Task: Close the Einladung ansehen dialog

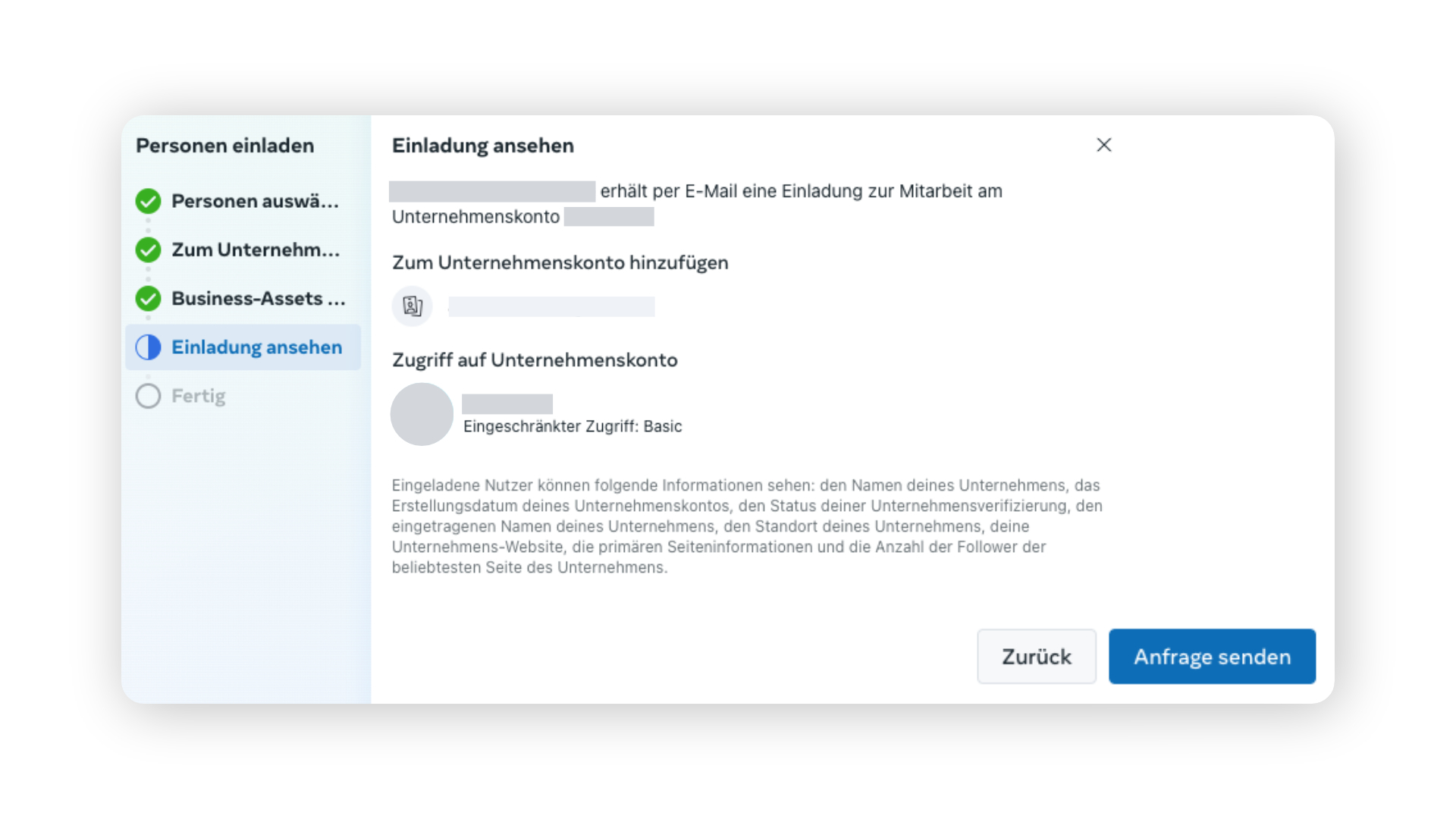Action: pyautogui.click(x=1103, y=145)
